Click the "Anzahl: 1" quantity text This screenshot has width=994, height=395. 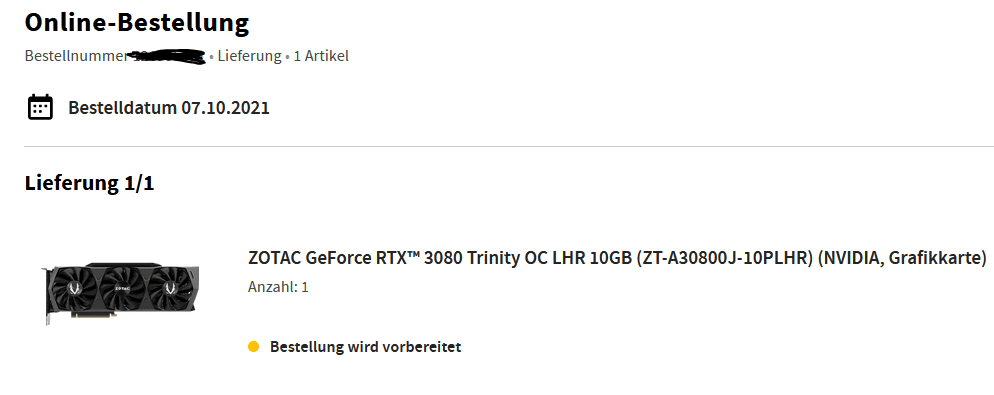278,287
